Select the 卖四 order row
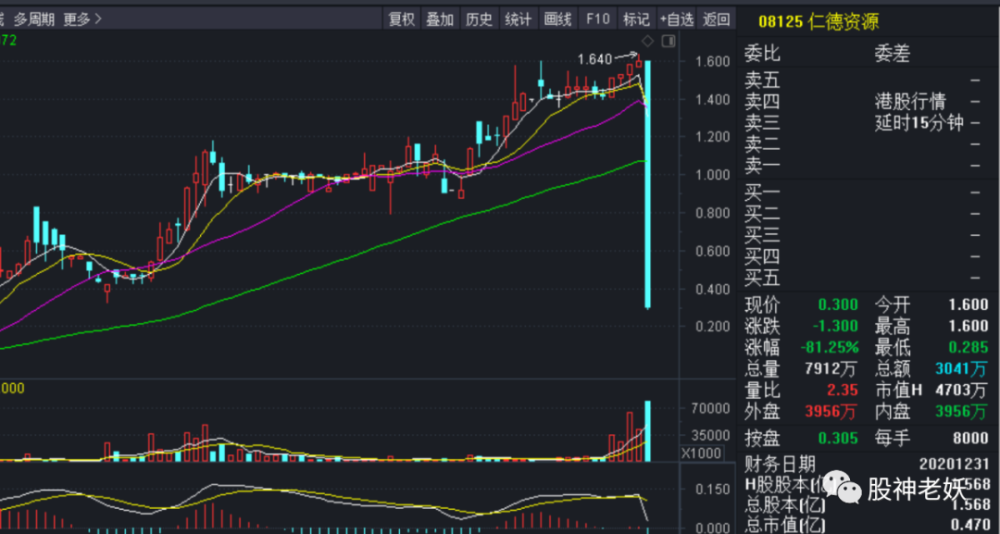Viewport: 1000px width, 534px height. tap(864, 101)
